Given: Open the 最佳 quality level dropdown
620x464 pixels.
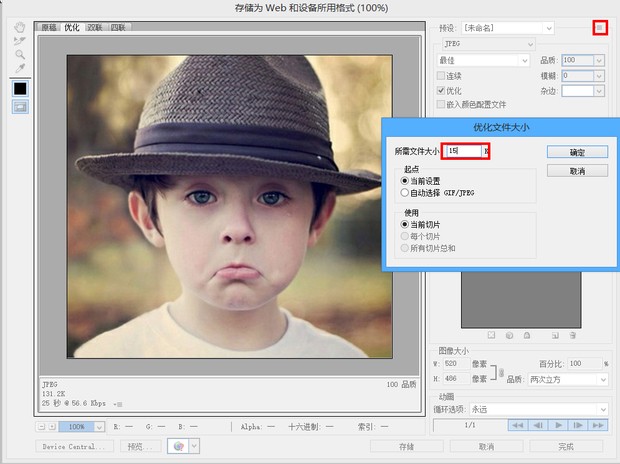Looking at the screenshot, I should click(x=483, y=61).
